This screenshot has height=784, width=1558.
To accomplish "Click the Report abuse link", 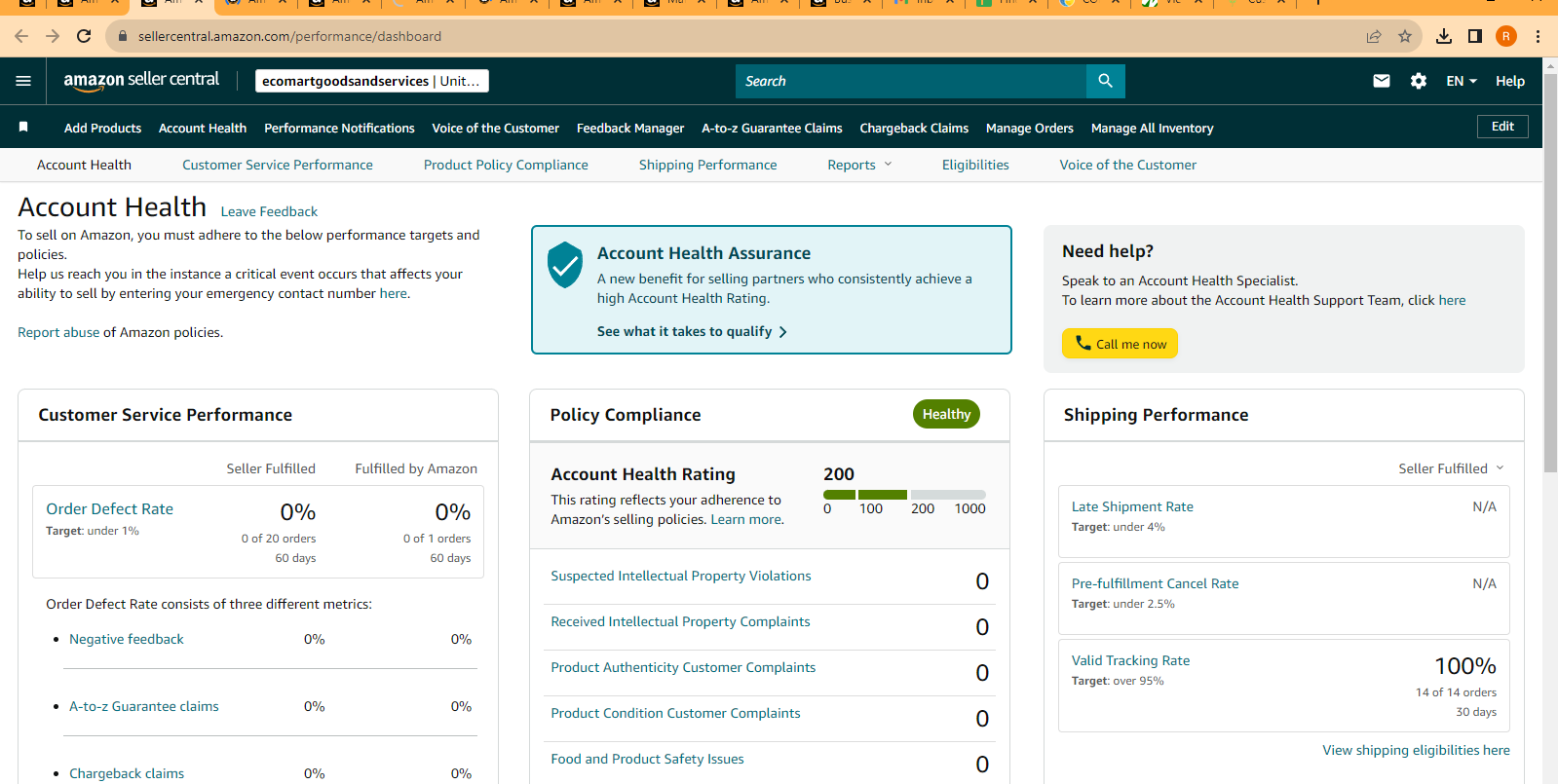I will 58,332.
